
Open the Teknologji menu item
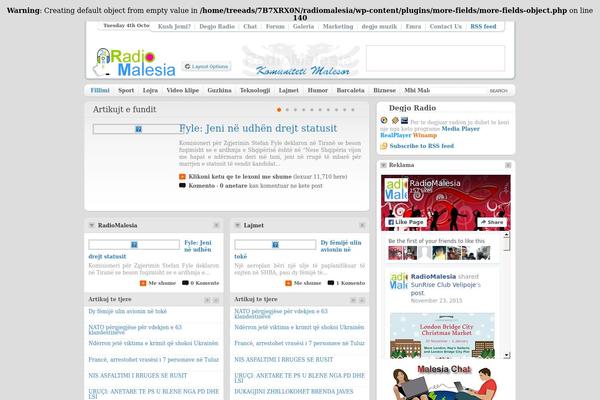(x=255, y=90)
